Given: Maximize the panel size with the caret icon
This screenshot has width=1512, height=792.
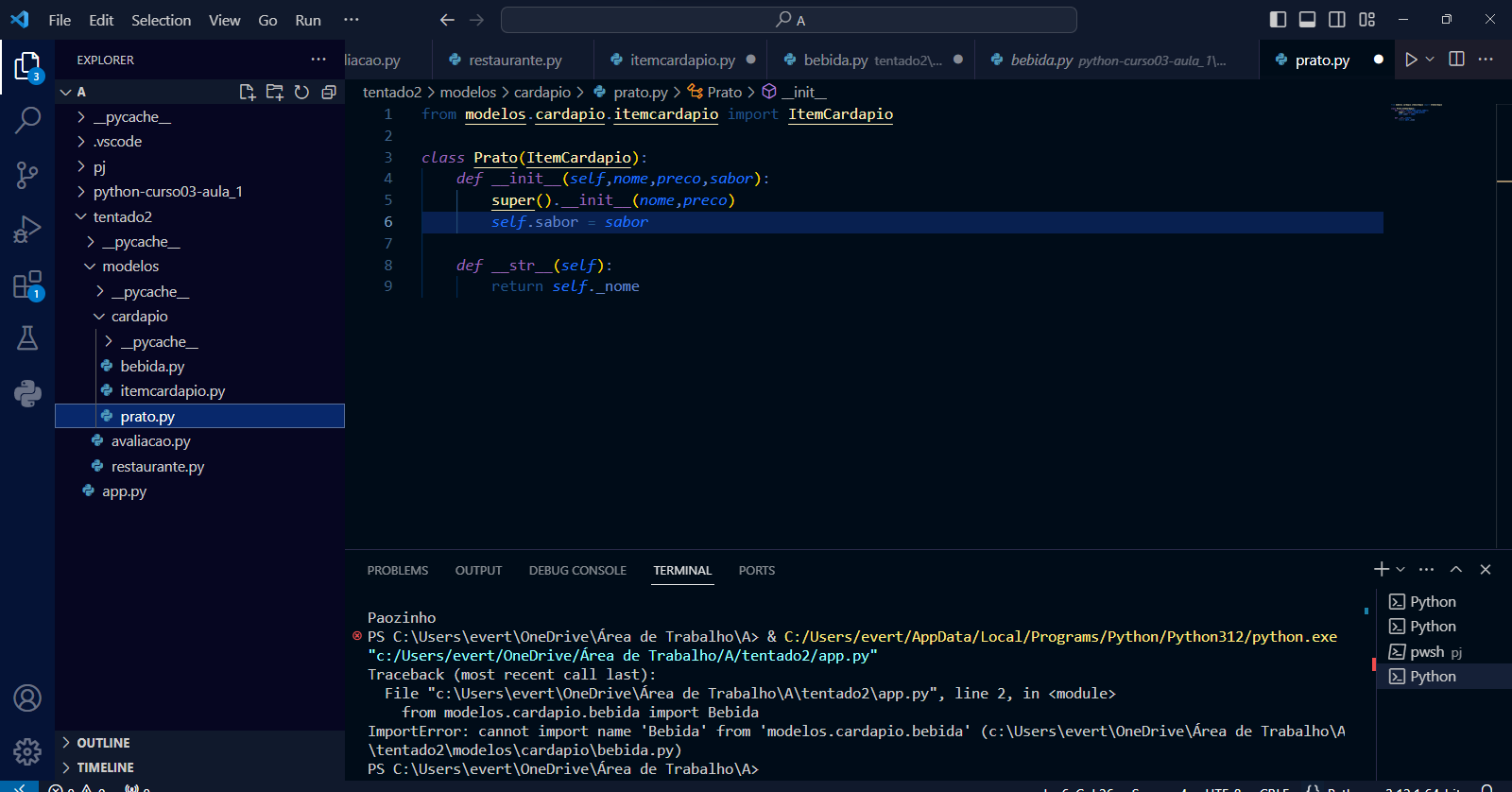Looking at the screenshot, I should pos(1456,569).
